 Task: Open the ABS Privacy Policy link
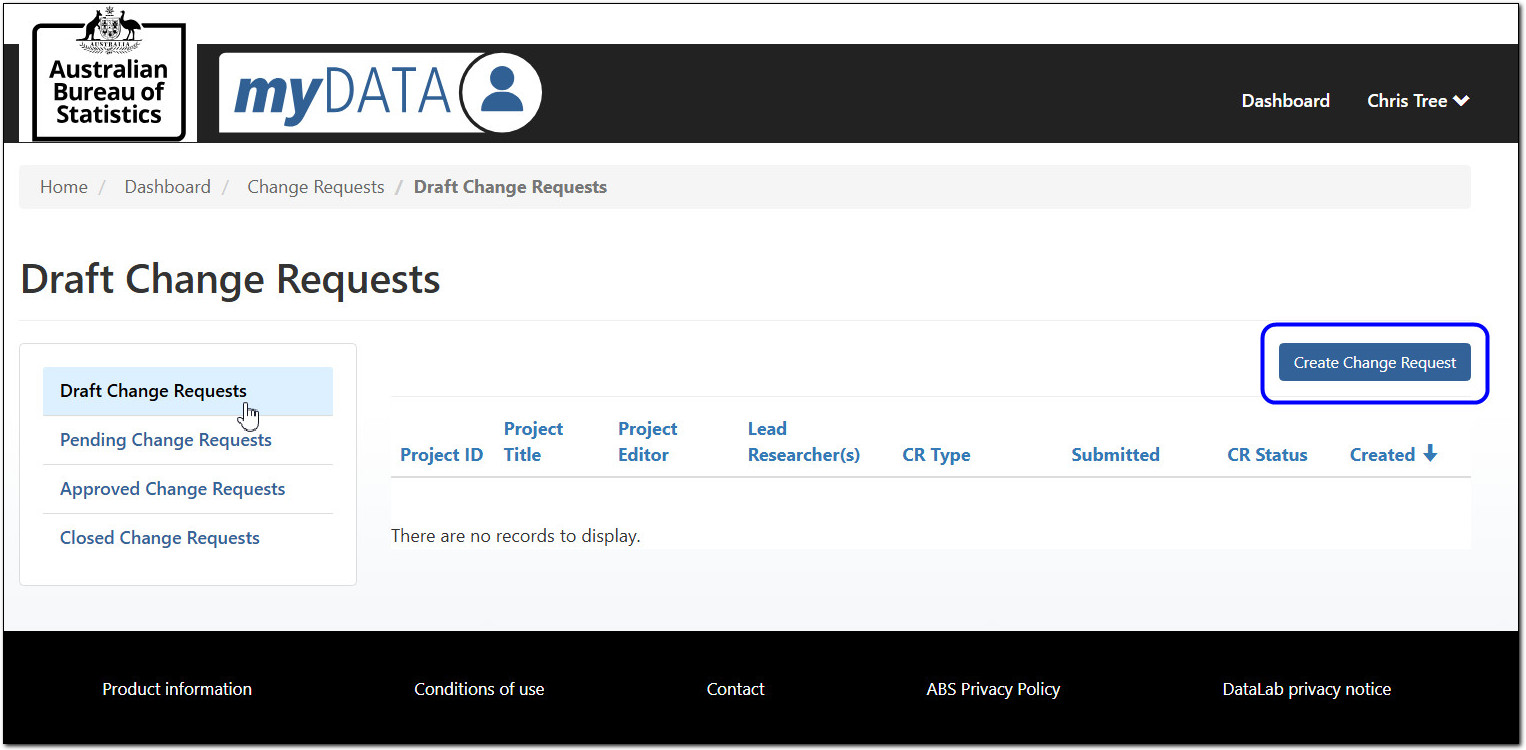(x=993, y=689)
